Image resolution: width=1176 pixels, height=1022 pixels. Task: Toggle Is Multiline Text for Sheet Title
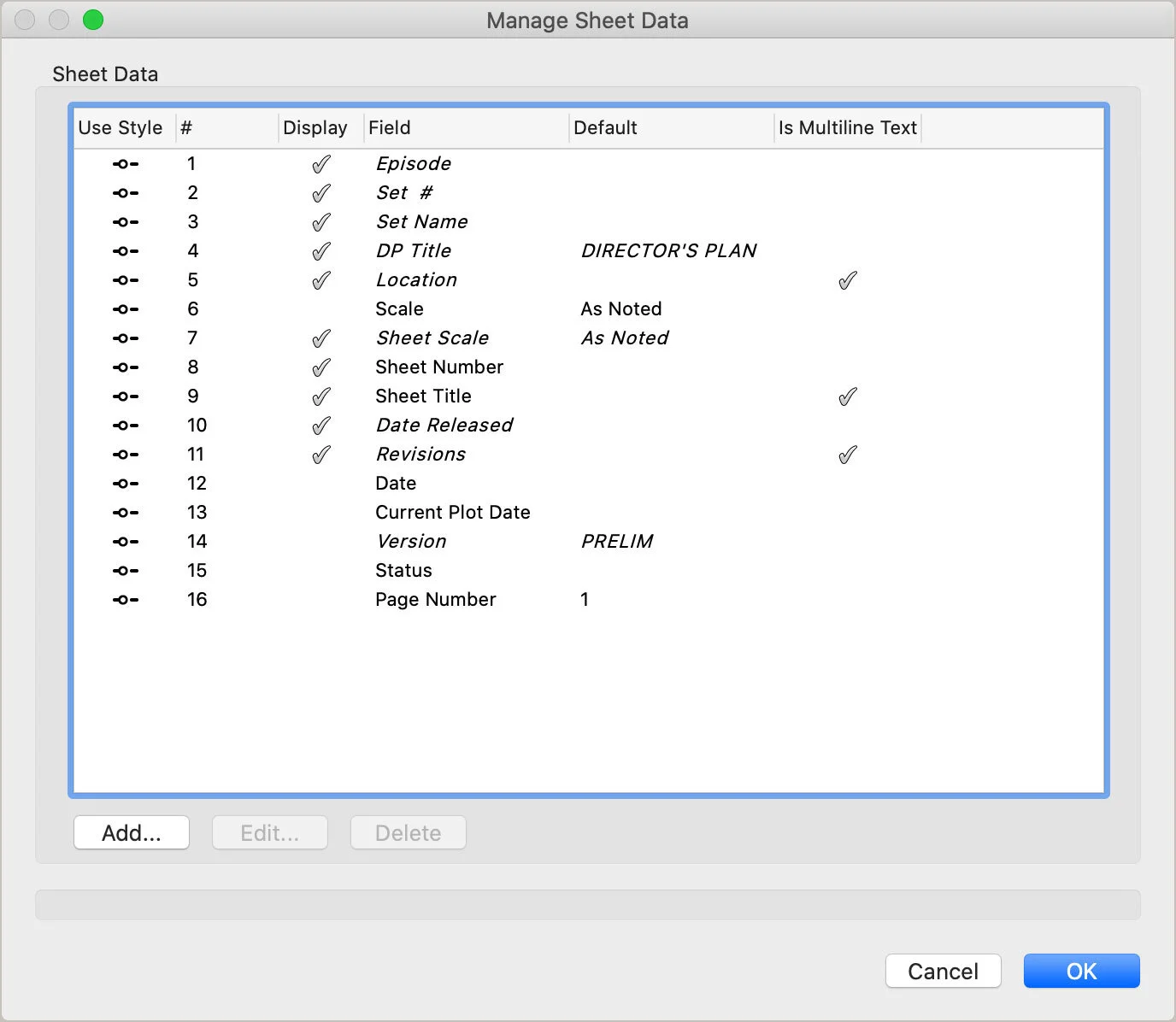click(847, 396)
